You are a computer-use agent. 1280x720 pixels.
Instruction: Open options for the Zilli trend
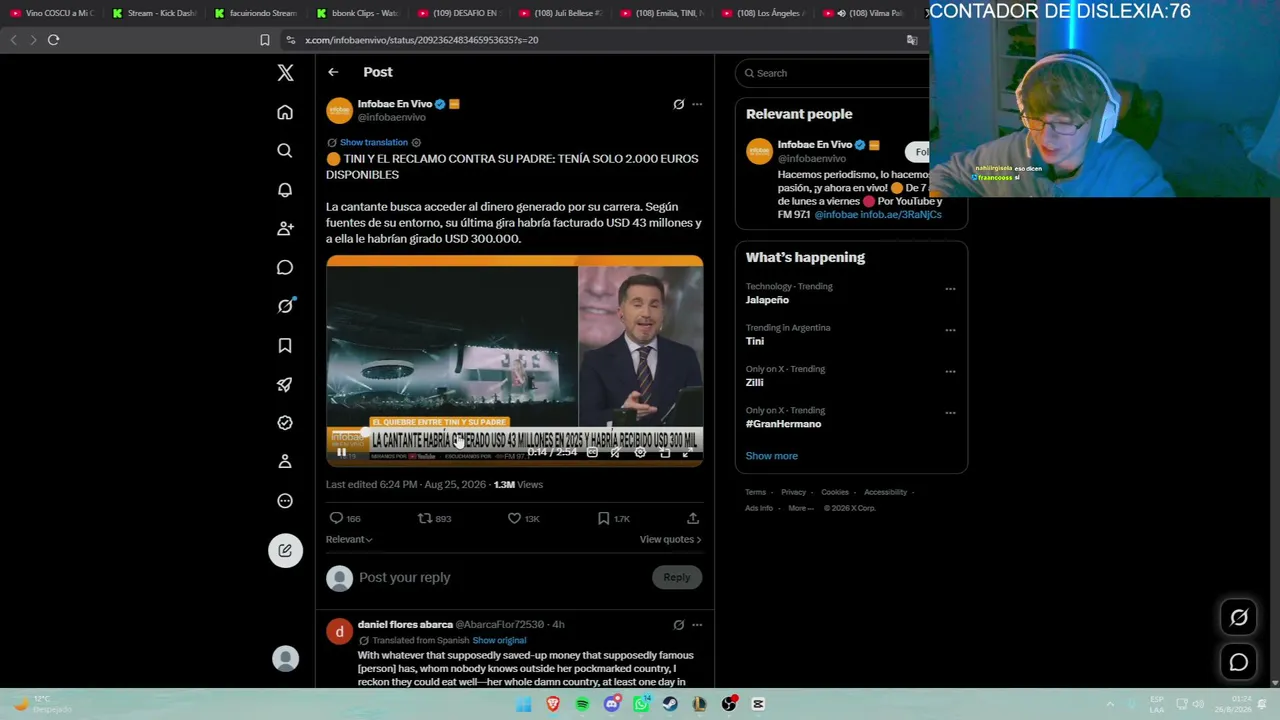click(x=950, y=372)
